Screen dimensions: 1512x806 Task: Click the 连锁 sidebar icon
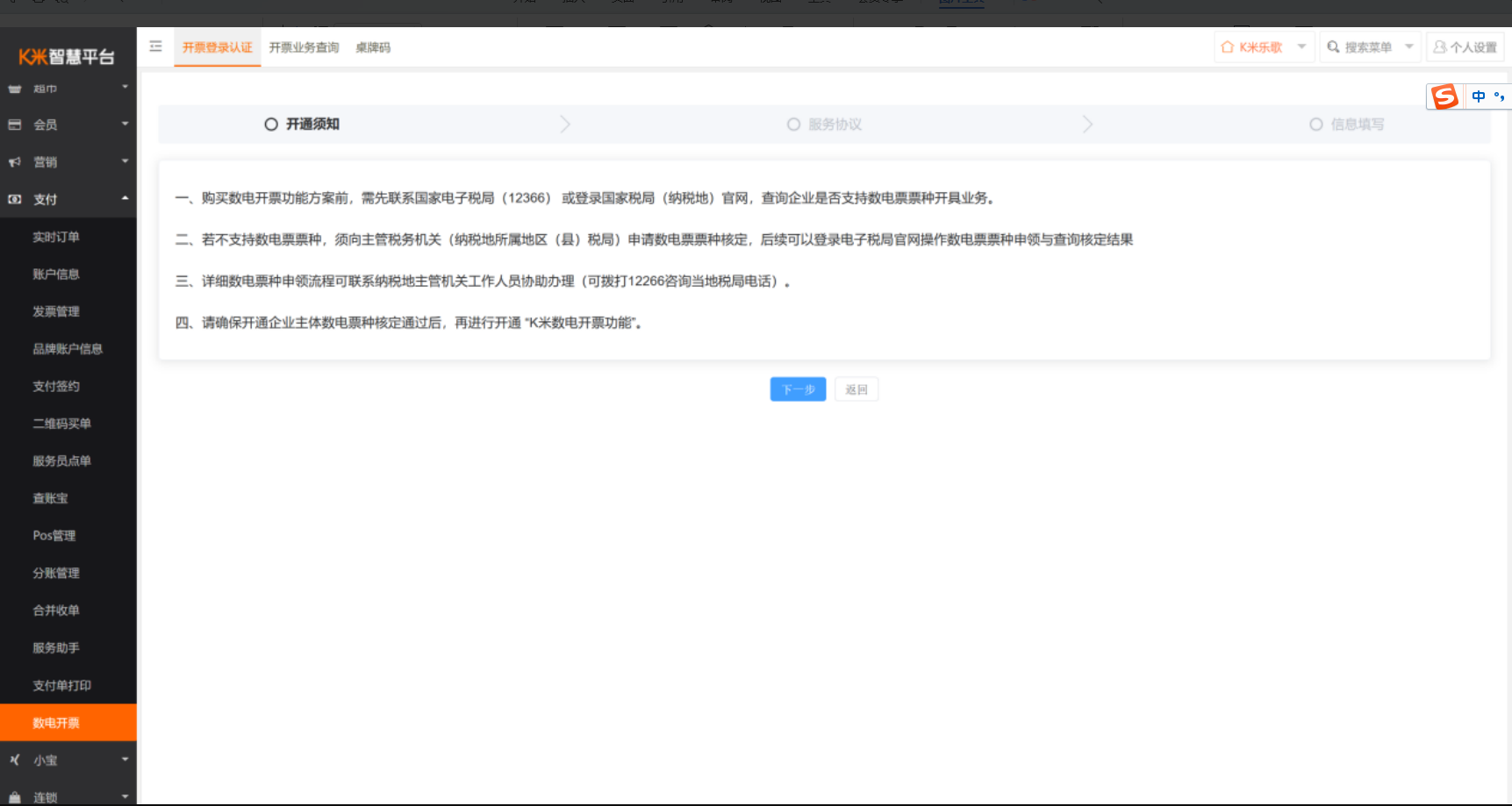pos(15,797)
